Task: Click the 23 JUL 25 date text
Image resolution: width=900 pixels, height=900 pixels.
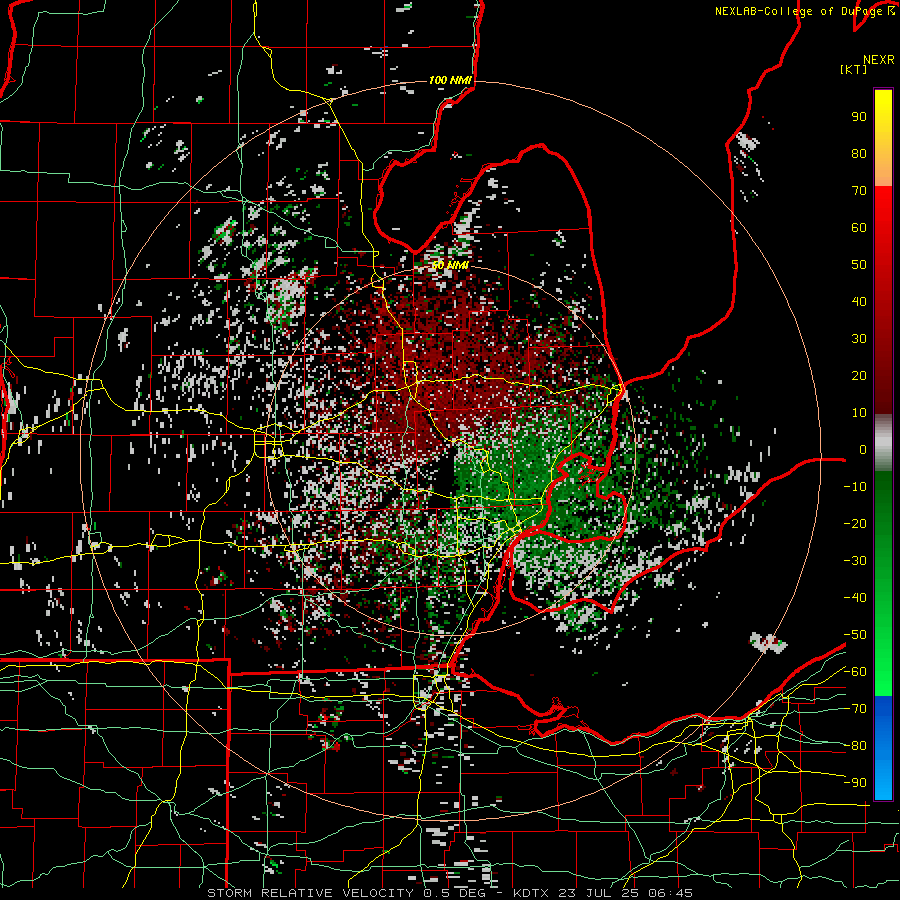Action: click(x=597, y=893)
